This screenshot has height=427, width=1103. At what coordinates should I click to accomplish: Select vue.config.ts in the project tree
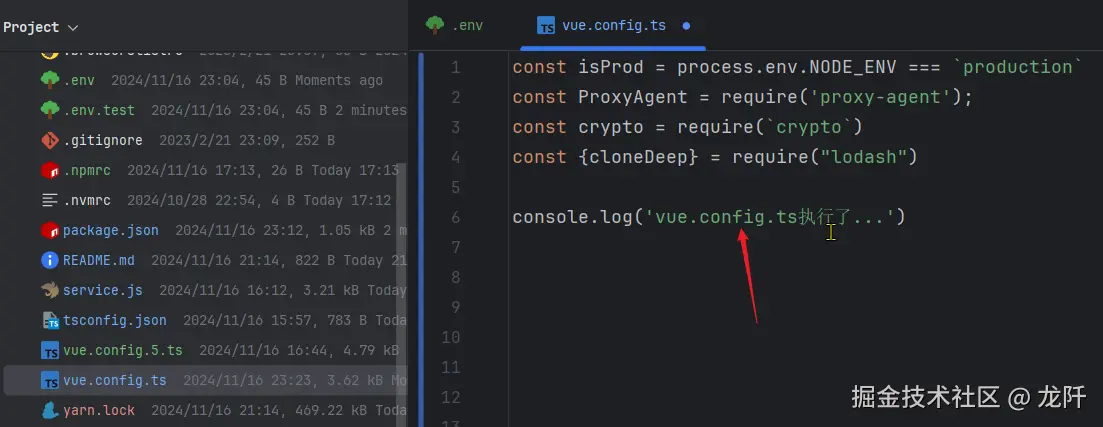114,380
